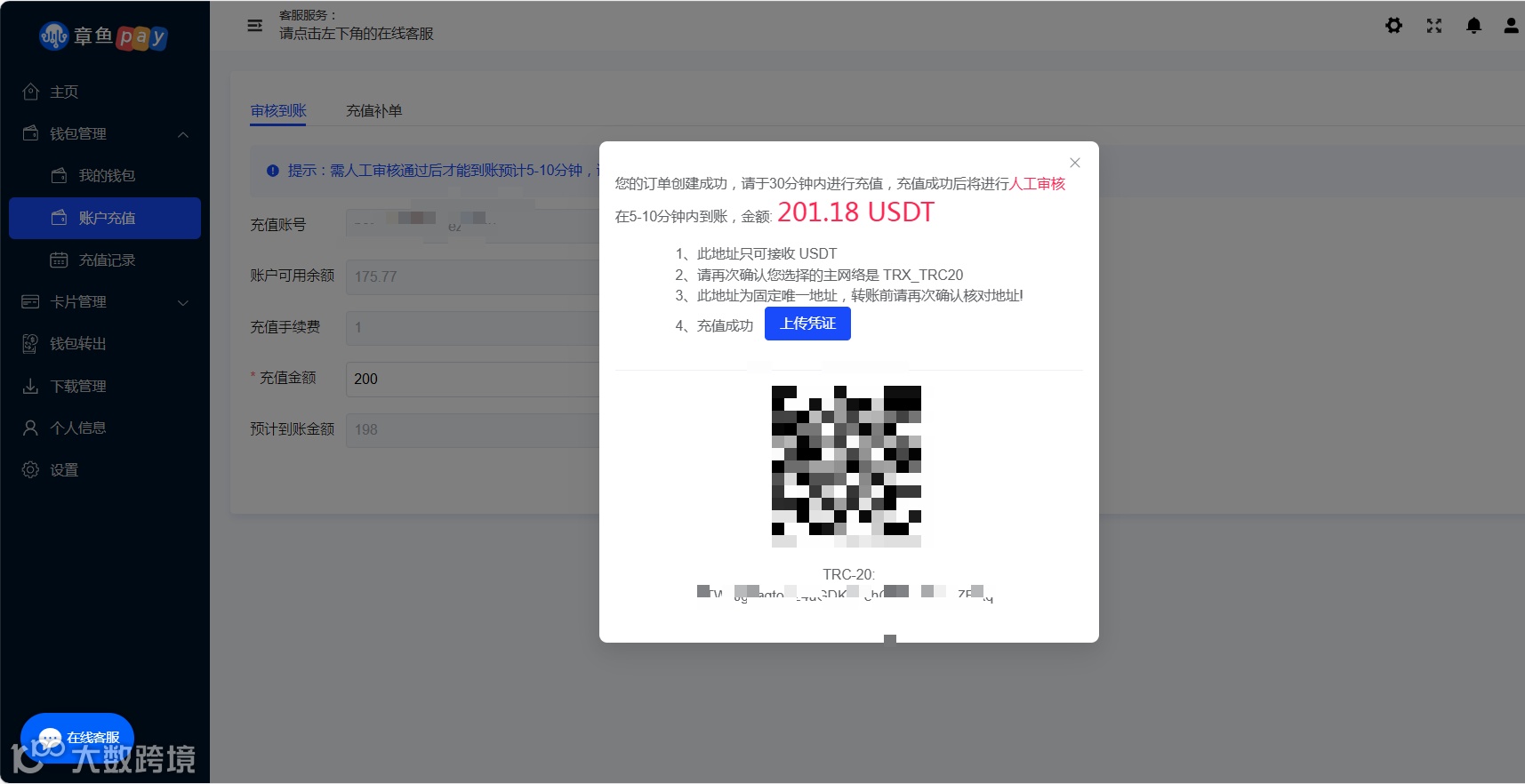Click the TRC-20: label under the QR code
This screenshot has height=784, width=1525.
coord(848,574)
